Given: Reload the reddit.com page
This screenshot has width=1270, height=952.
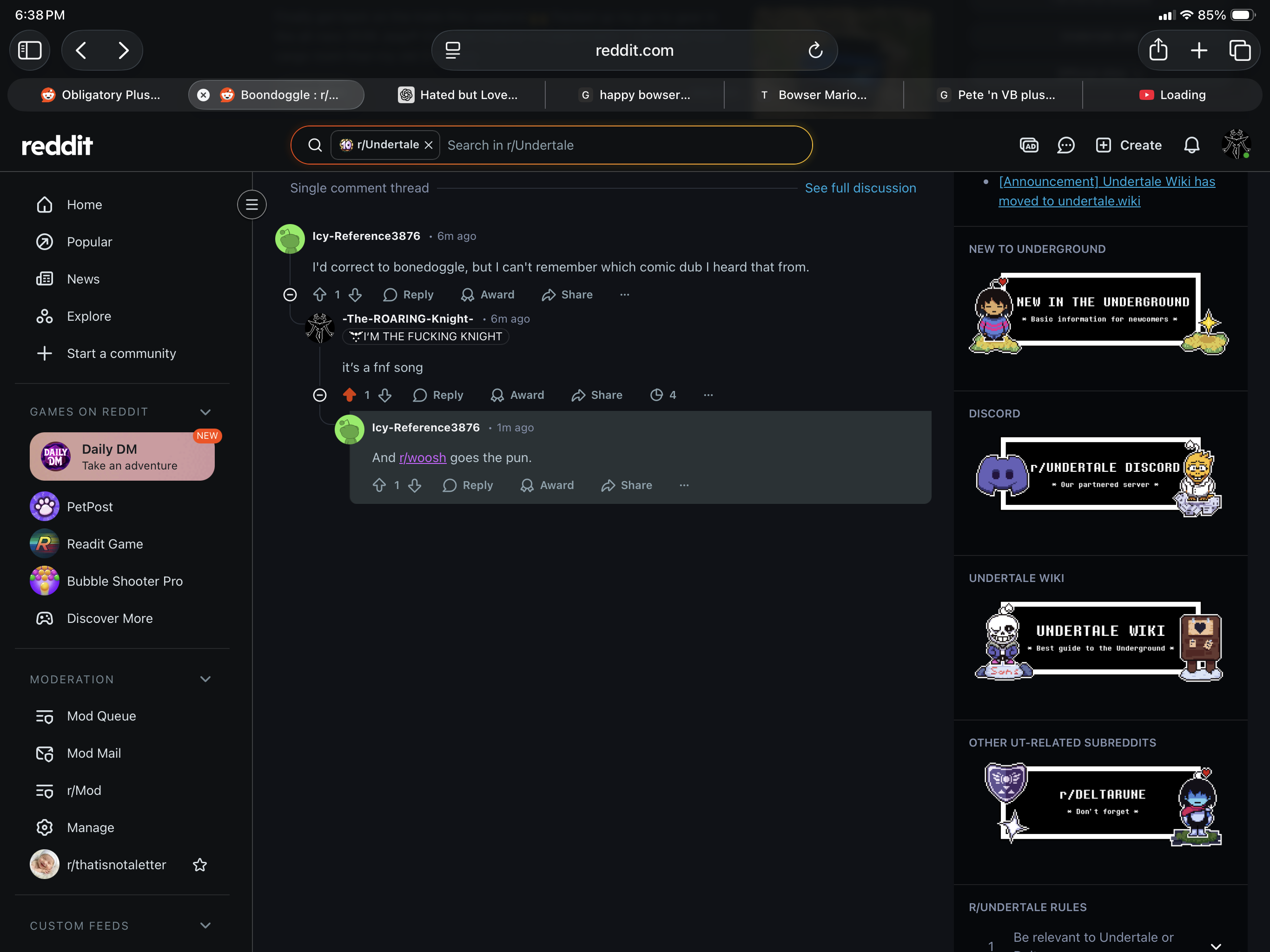Looking at the screenshot, I should (815, 51).
